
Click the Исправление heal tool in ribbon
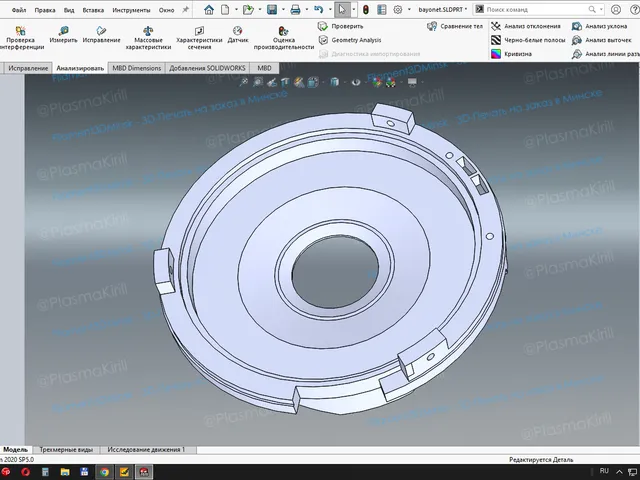[101, 35]
